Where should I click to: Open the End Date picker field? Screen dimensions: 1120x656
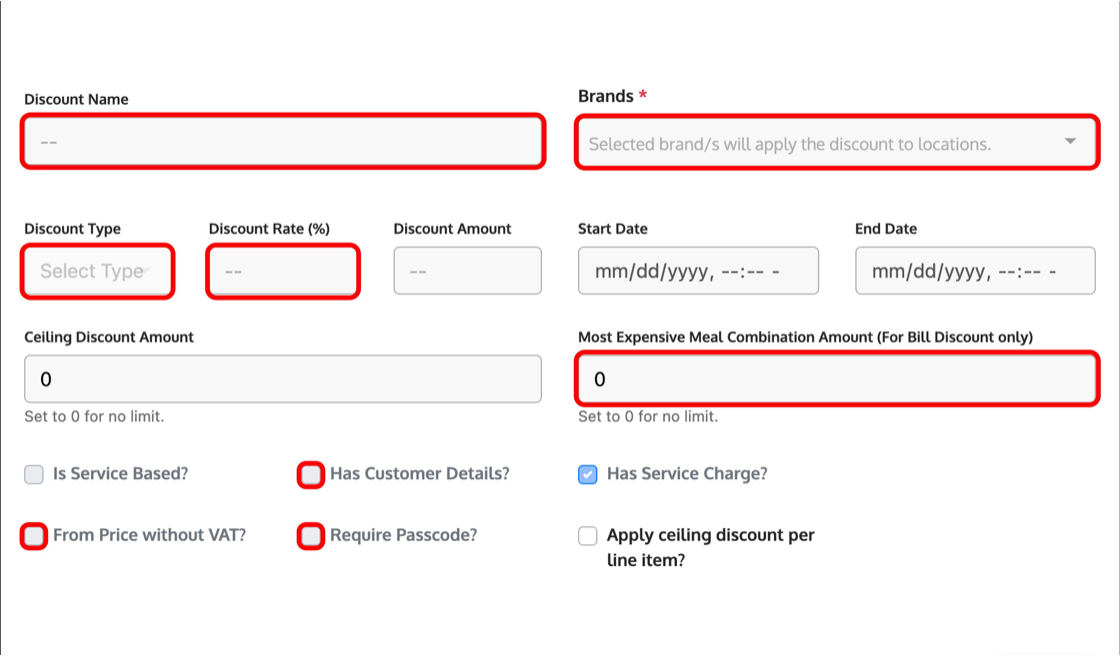point(975,271)
